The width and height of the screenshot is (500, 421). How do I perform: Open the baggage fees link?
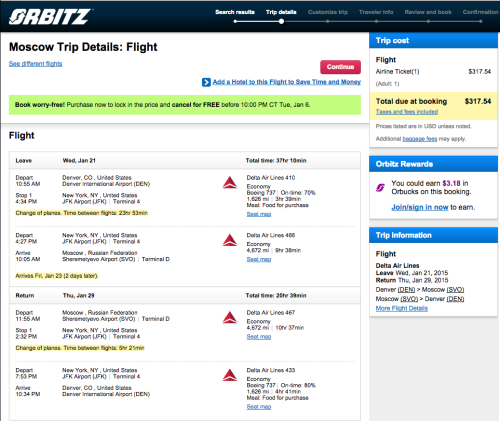[420, 139]
